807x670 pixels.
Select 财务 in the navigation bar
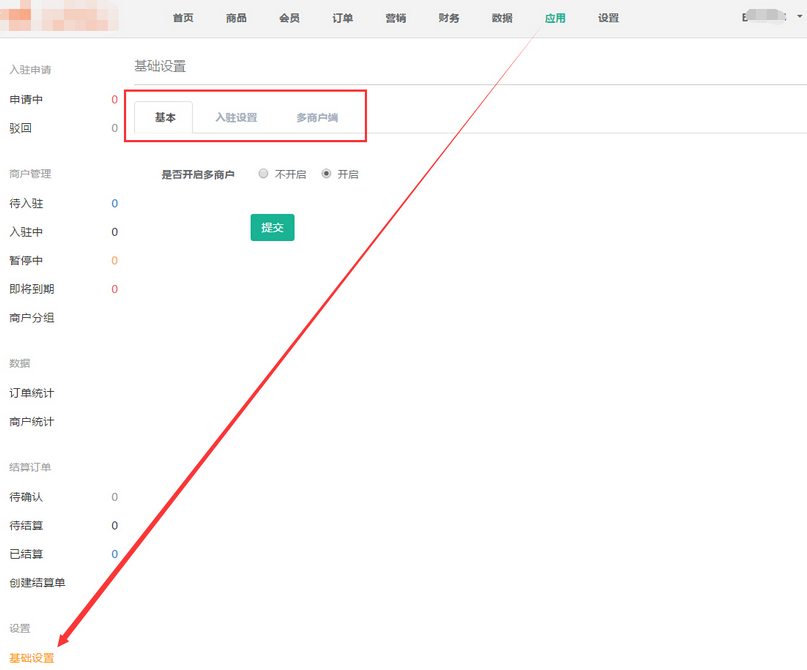(x=449, y=18)
